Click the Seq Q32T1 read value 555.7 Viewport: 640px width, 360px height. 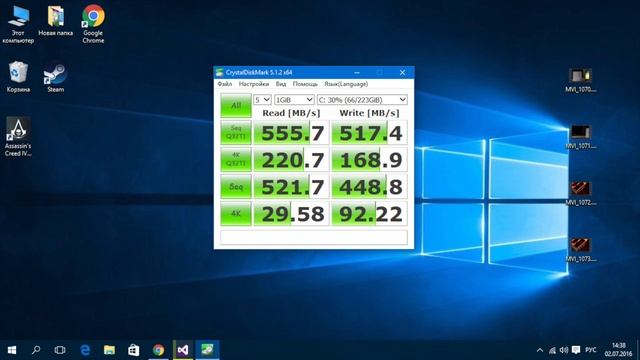291,133
